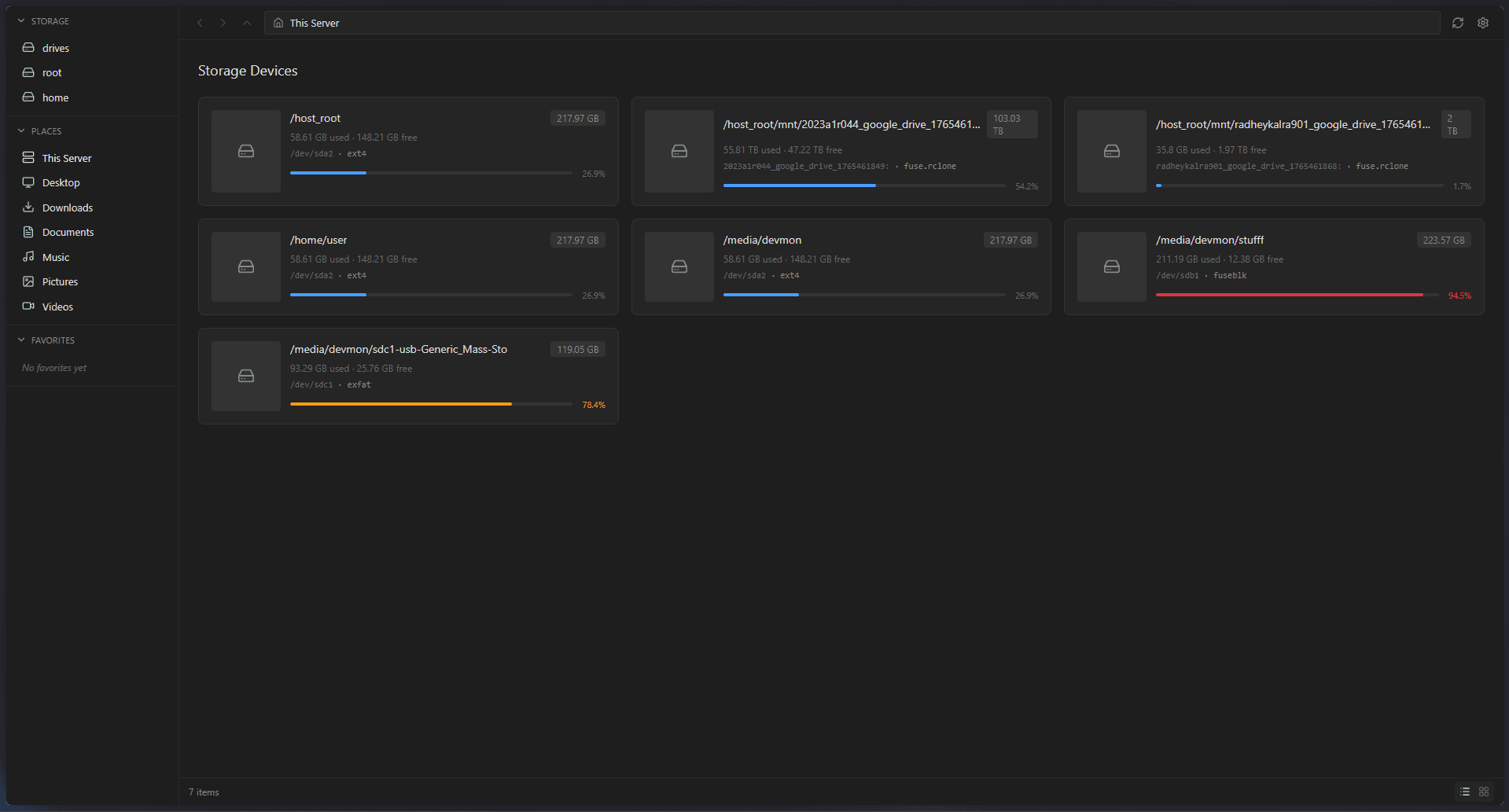The width and height of the screenshot is (1509, 812).
Task: Navigate up one directory level
Action: click(x=247, y=23)
